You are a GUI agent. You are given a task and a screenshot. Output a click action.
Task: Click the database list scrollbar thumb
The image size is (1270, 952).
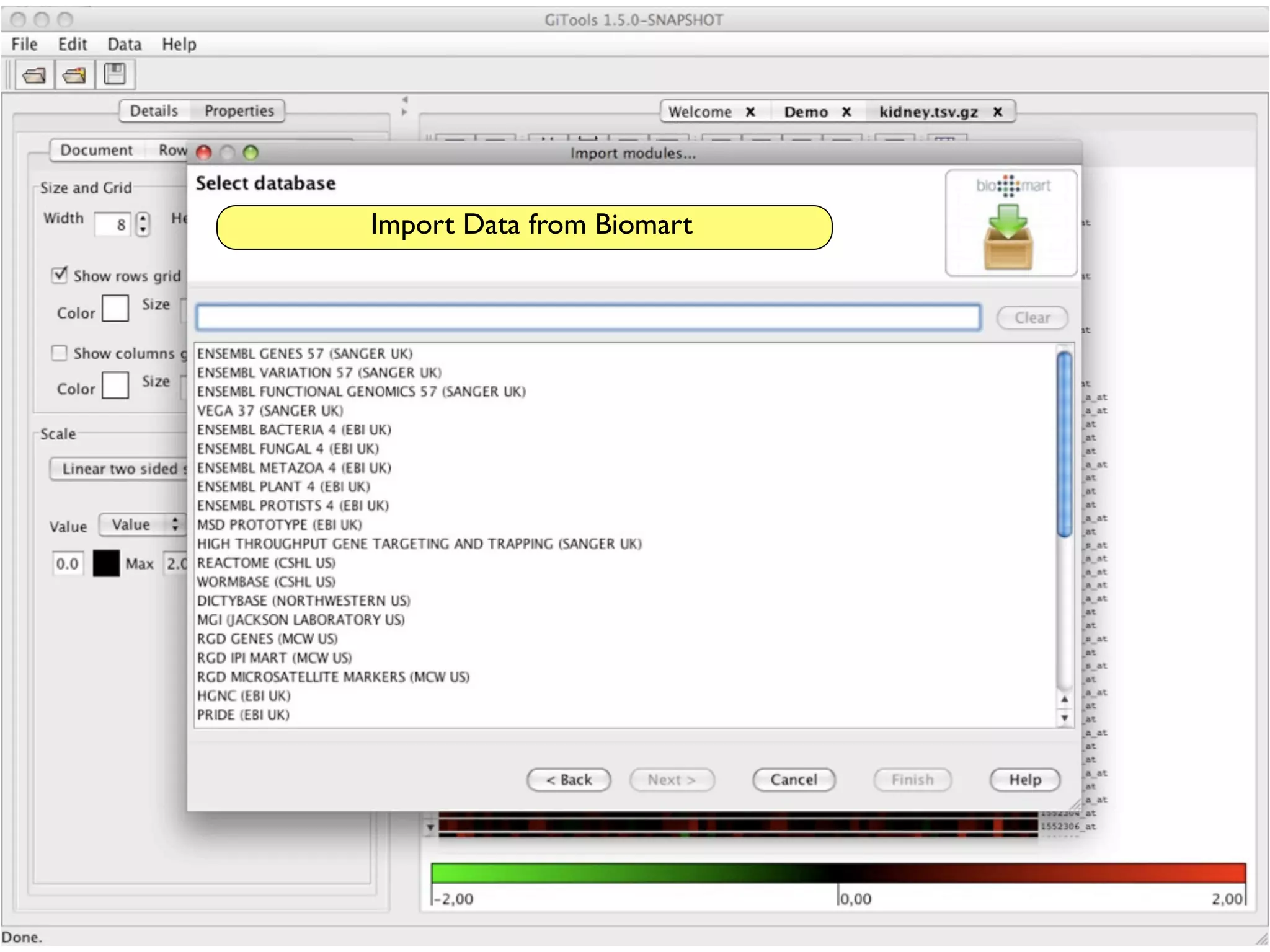coord(1064,444)
